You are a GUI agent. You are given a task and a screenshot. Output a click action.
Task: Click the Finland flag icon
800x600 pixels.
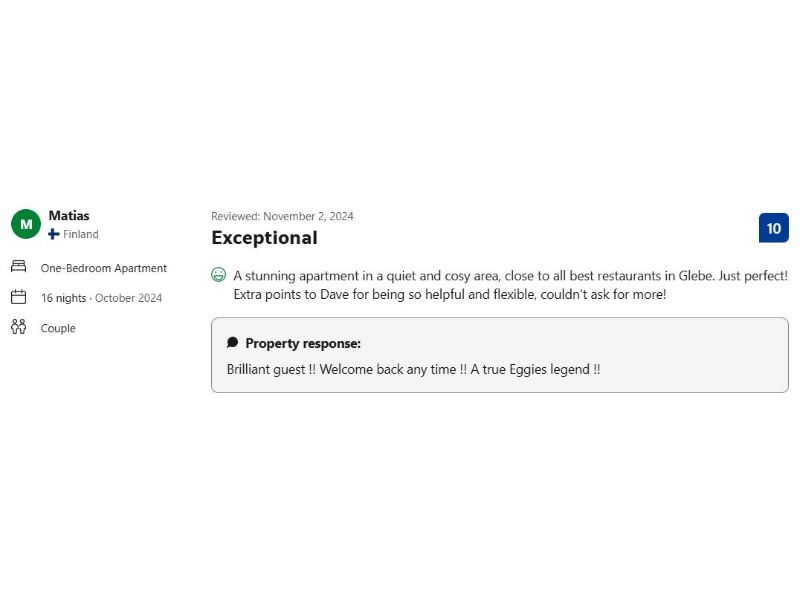[x=54, y=234]
